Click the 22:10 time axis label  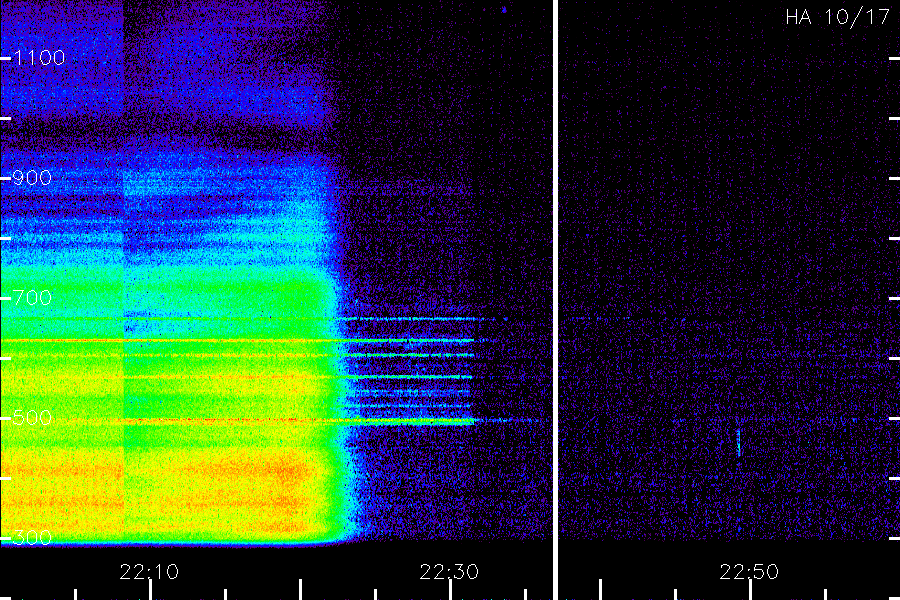(x=149, y=572)
